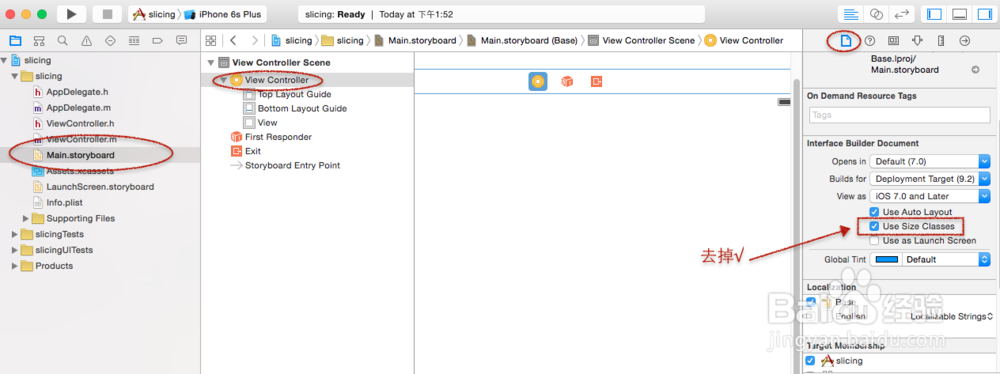
Task: Choose slicing scheme in toolbar
Action: coord(154,14)
